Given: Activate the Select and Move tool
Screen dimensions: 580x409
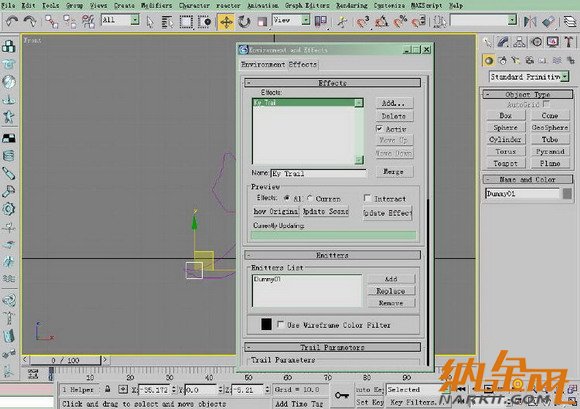Looking at the screenshot, I should (226, 22).
